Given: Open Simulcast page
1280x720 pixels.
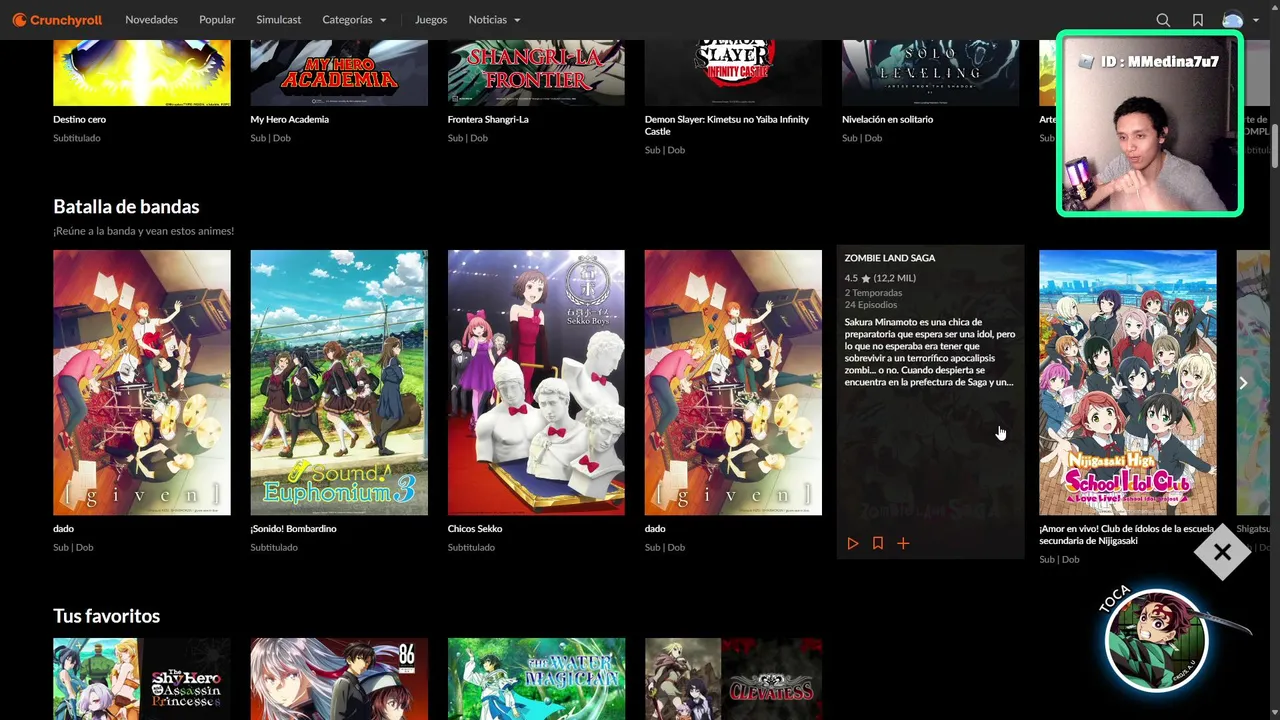Looking at the screenshot, I should pos(278,20).
